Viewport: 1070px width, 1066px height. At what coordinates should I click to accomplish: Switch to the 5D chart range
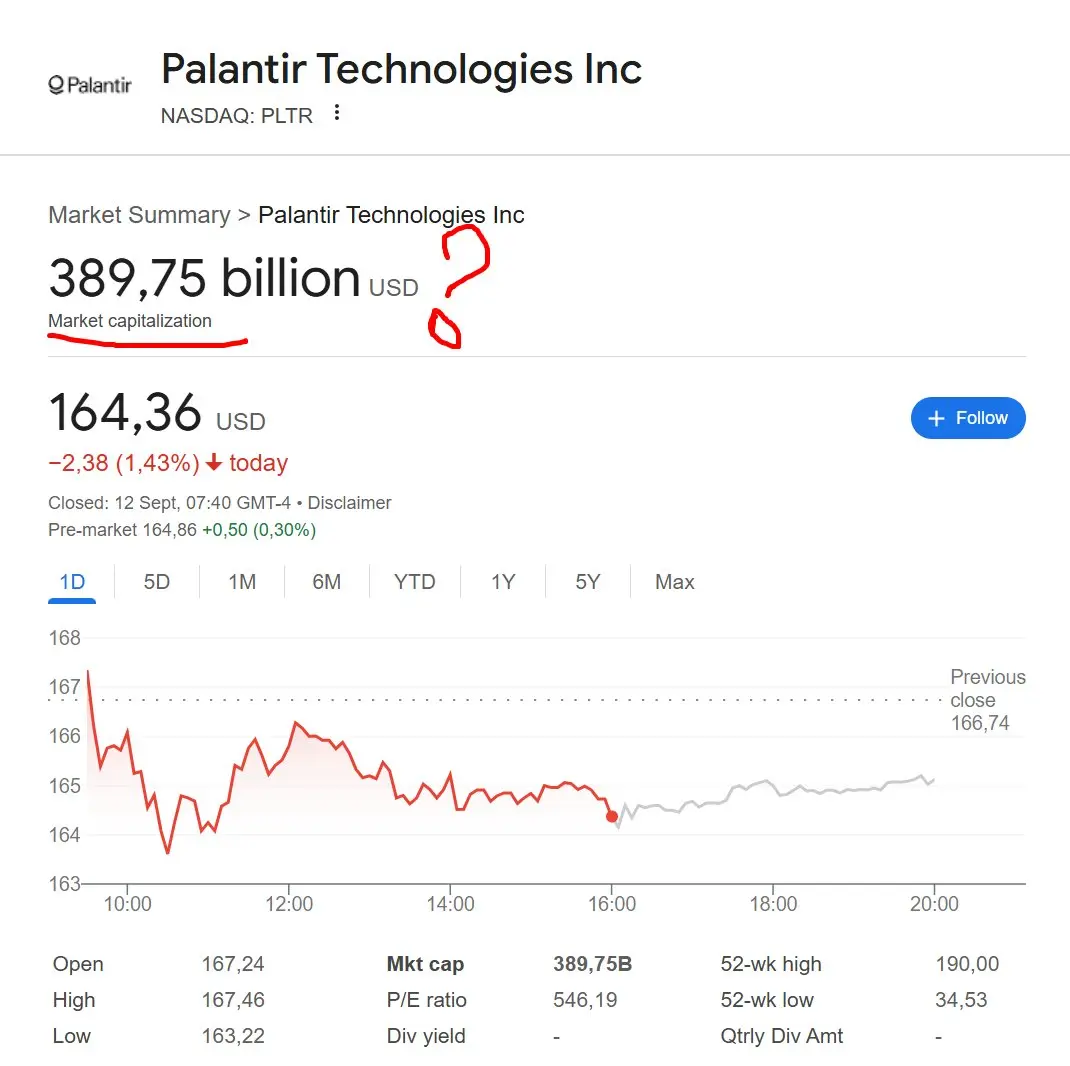156,582
